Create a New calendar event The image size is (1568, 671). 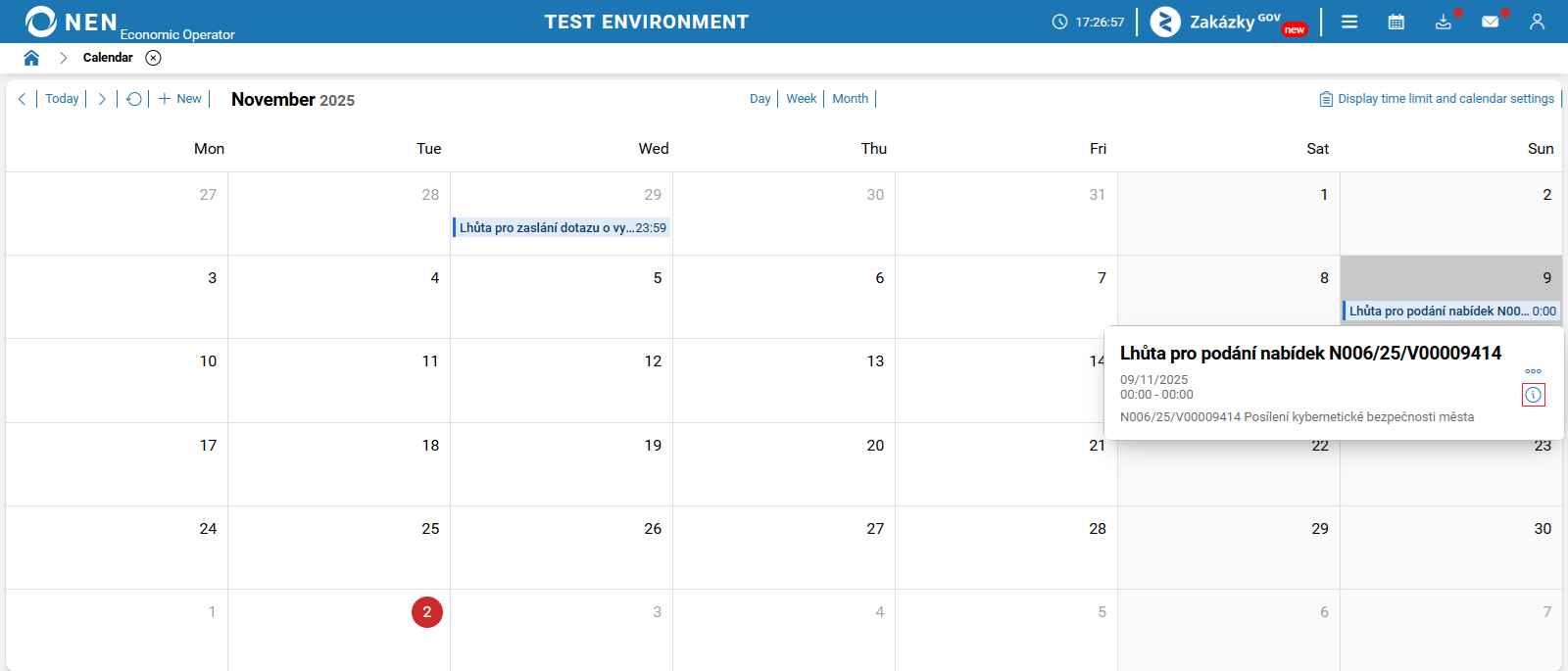[x=180, y=99]
